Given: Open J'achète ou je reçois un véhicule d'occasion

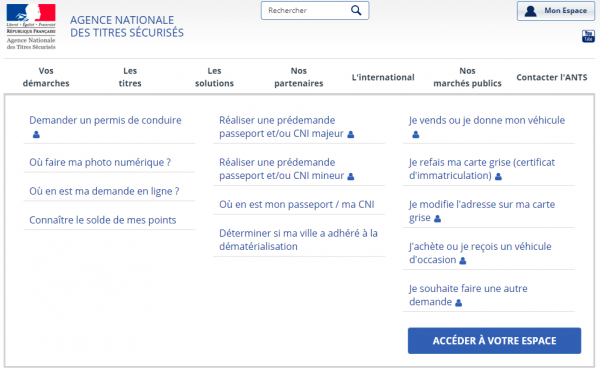Looking at the screenshot, I should pyautogui.click(x=480, y=253).
